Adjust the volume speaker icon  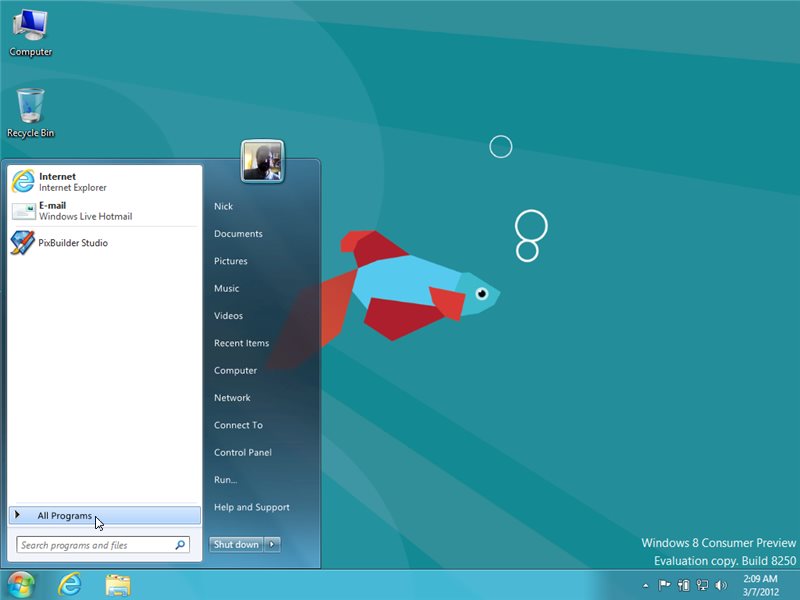coord(720,584)
